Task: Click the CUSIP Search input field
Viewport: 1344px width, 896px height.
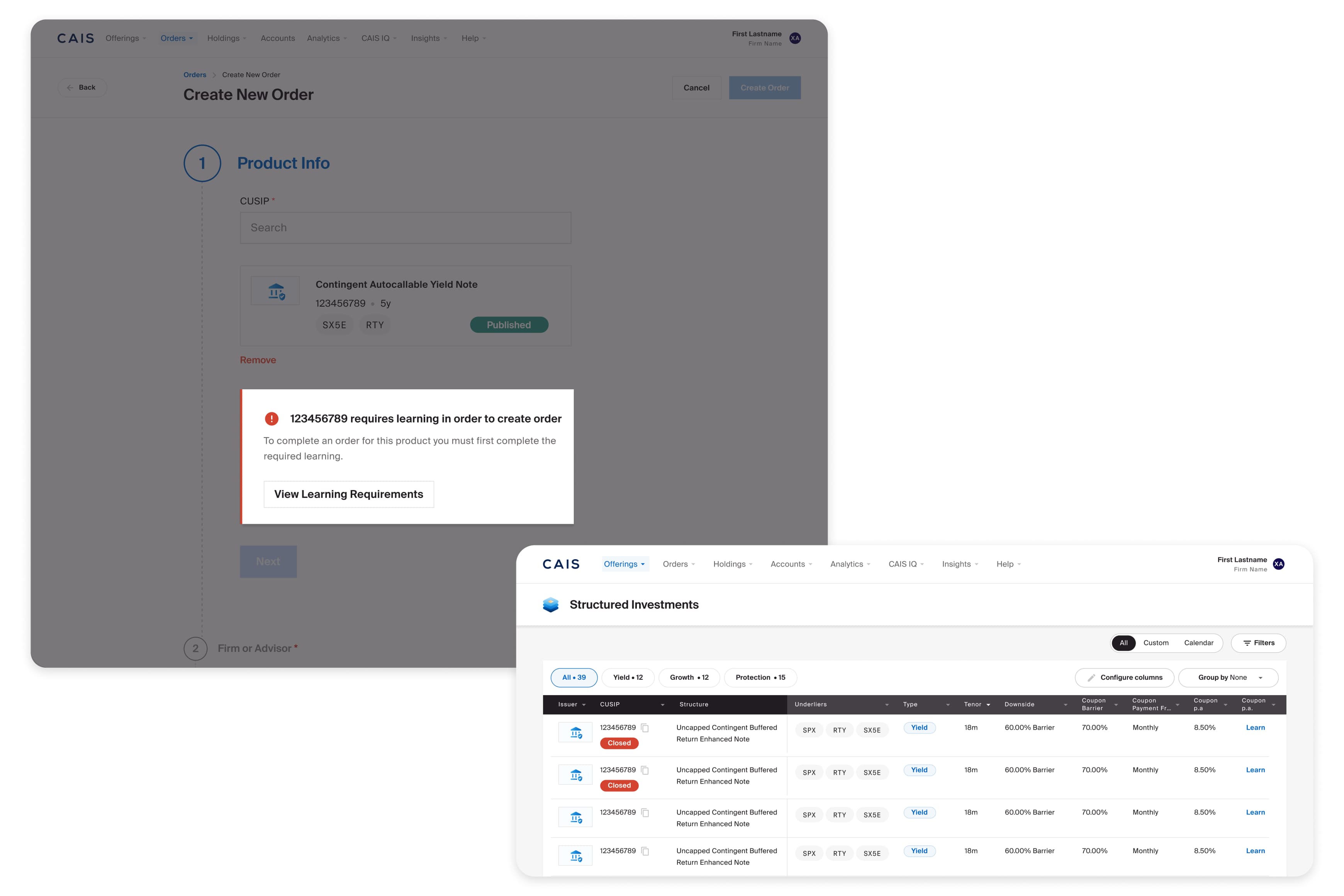Action: [405, 227]
